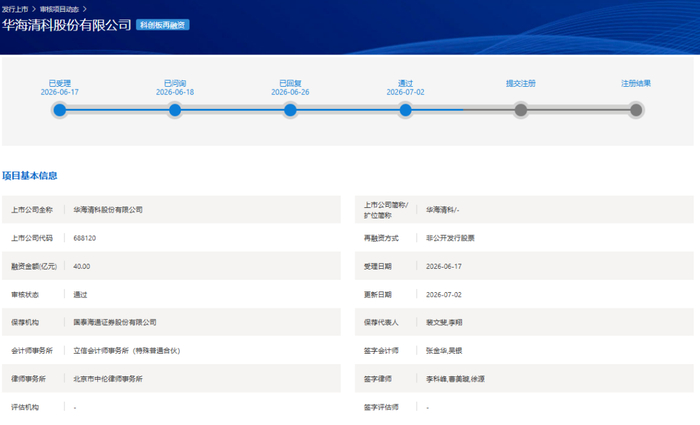Click the 签字律师 field label
The width and height of the screenshot is (700, 425).
point(378,379)
